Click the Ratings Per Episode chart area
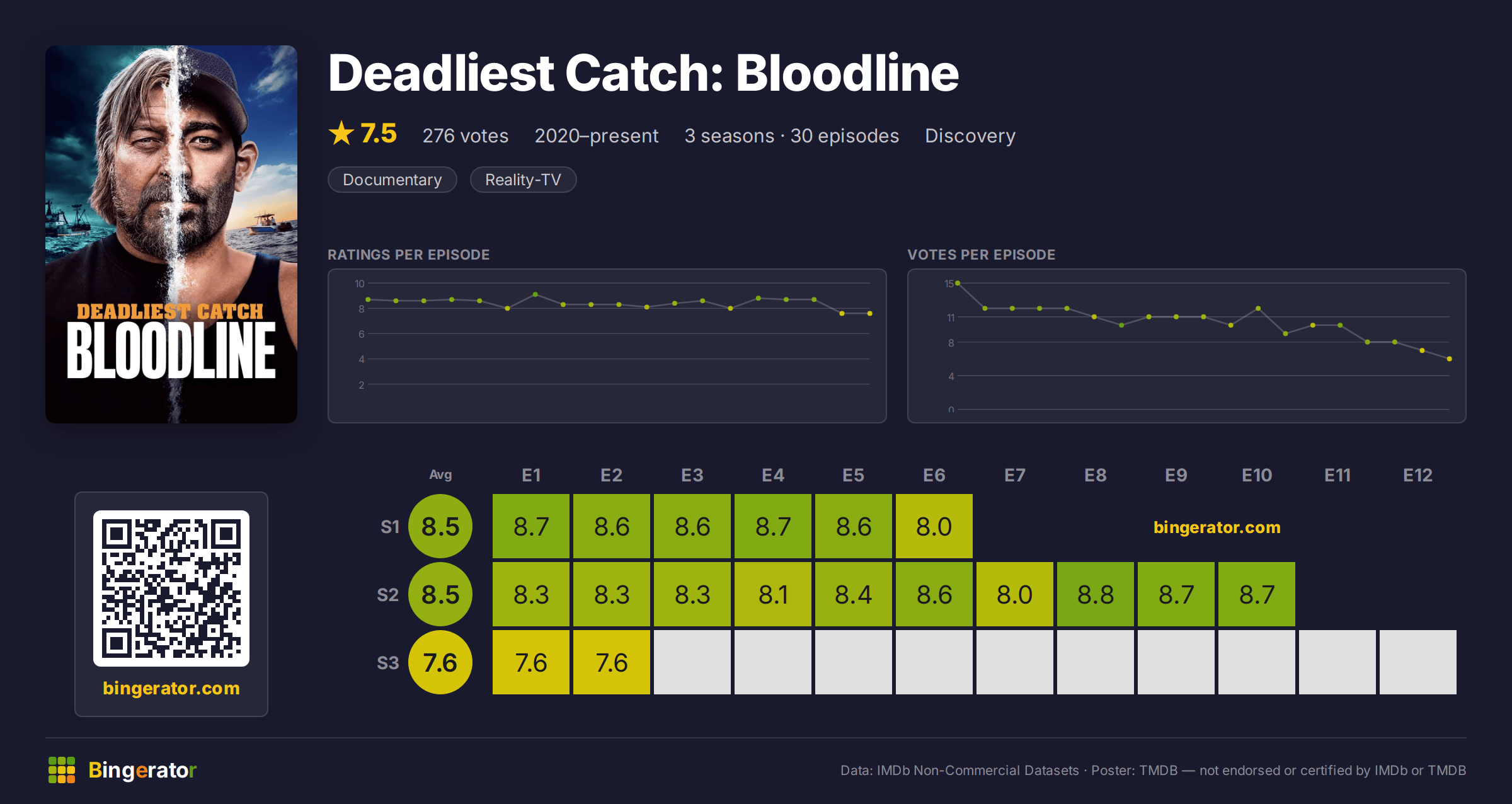The height and width of the screenshot is (804, 1512). [607, 346]
